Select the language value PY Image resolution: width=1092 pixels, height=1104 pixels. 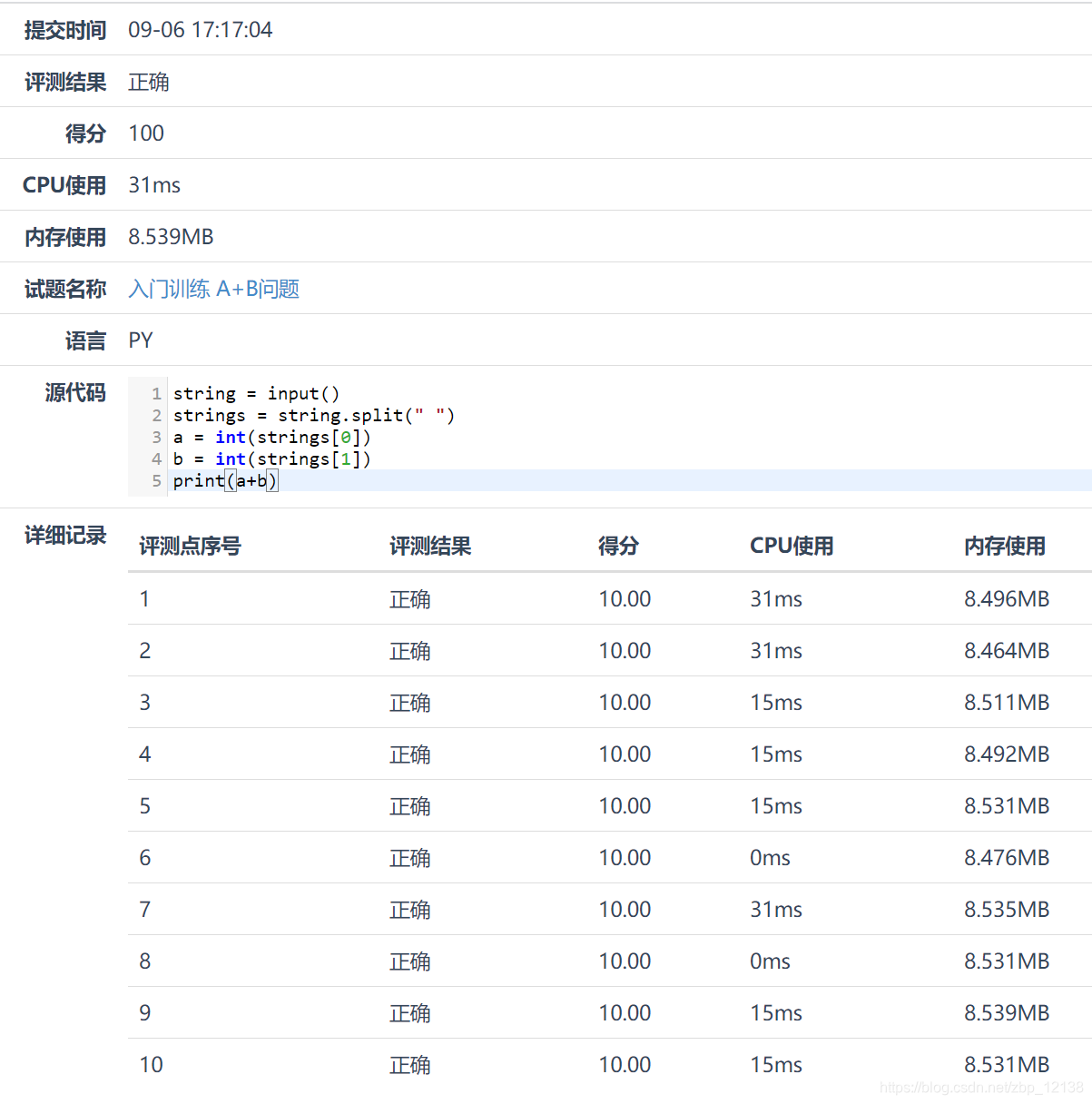click(141, 340)
